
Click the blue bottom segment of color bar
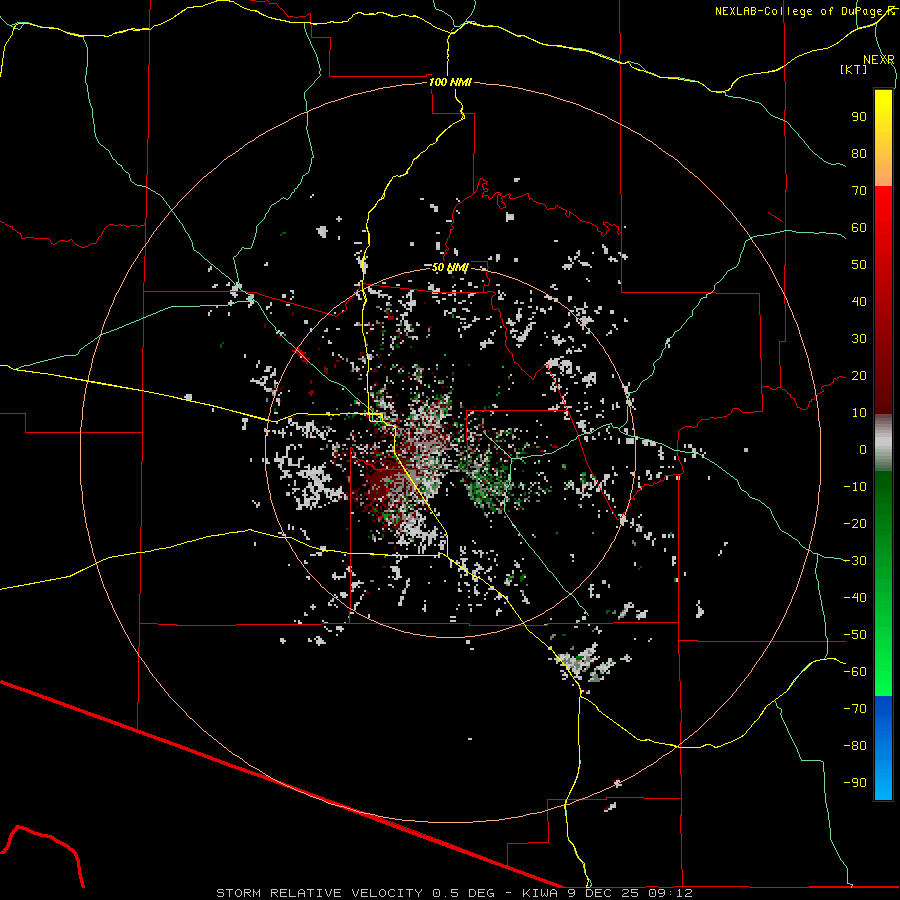[883, 748]
